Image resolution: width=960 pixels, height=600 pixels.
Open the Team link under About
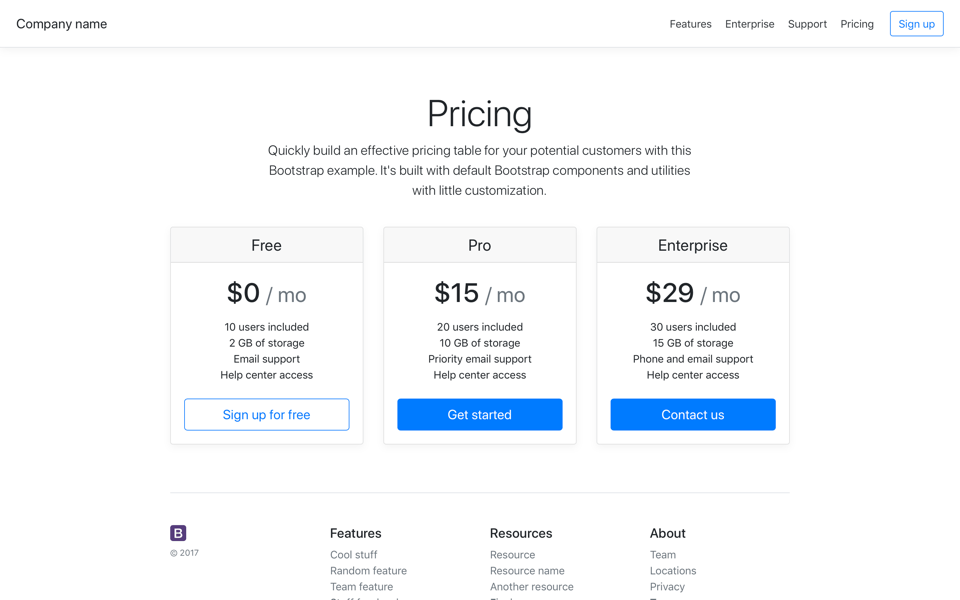663,554
